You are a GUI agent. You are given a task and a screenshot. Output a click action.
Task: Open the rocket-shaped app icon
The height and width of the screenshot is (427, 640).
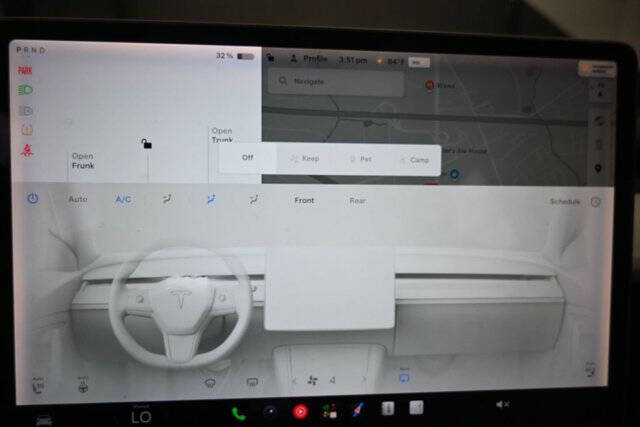(x=358, y=409)
